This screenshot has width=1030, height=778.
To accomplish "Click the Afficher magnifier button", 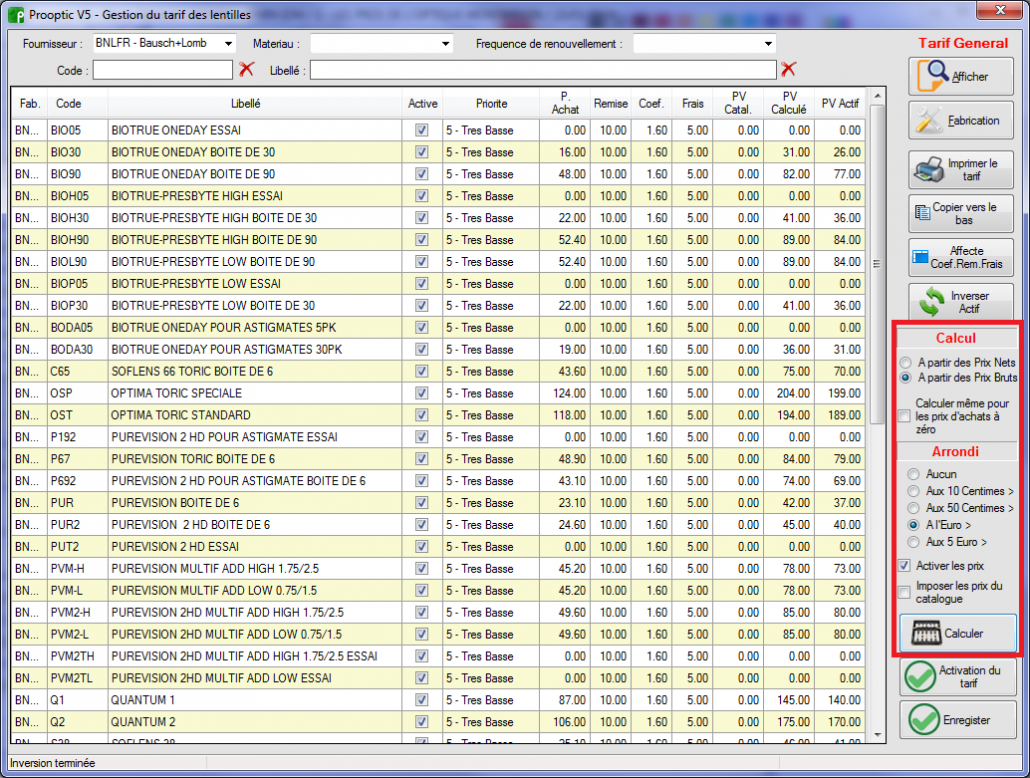I will [961, 76].
